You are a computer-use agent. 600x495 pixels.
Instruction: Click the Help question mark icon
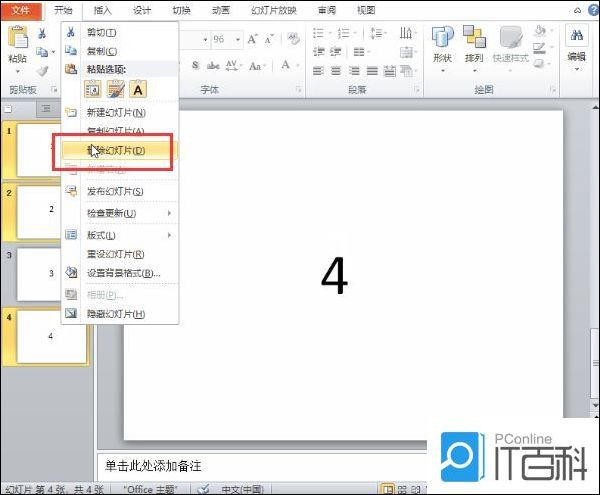click(x=593, y=10)
